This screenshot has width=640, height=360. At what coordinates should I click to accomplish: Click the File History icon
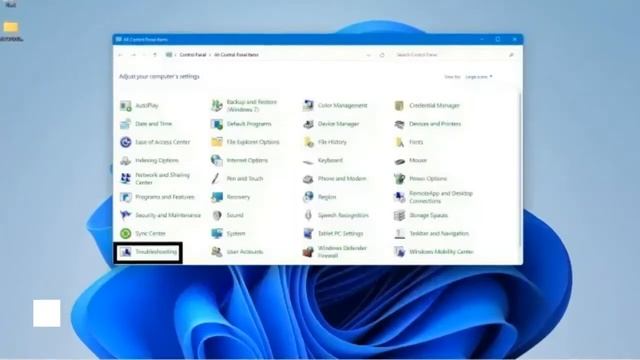point(308,142)
